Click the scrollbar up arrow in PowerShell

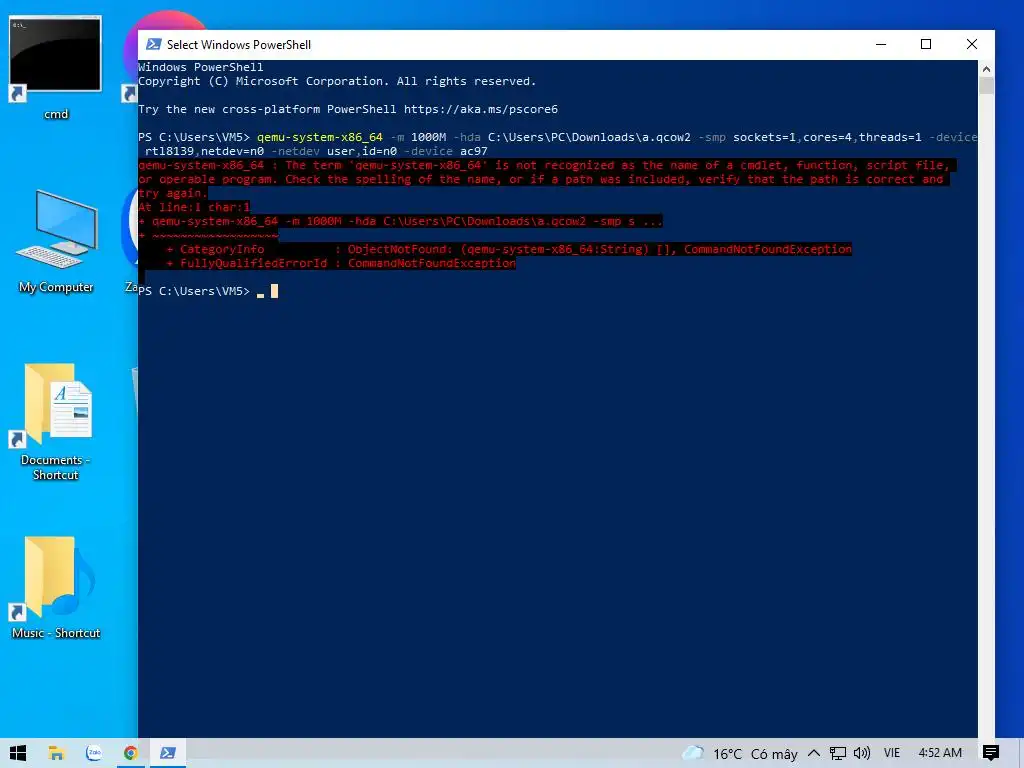click(x=986, y=69)
